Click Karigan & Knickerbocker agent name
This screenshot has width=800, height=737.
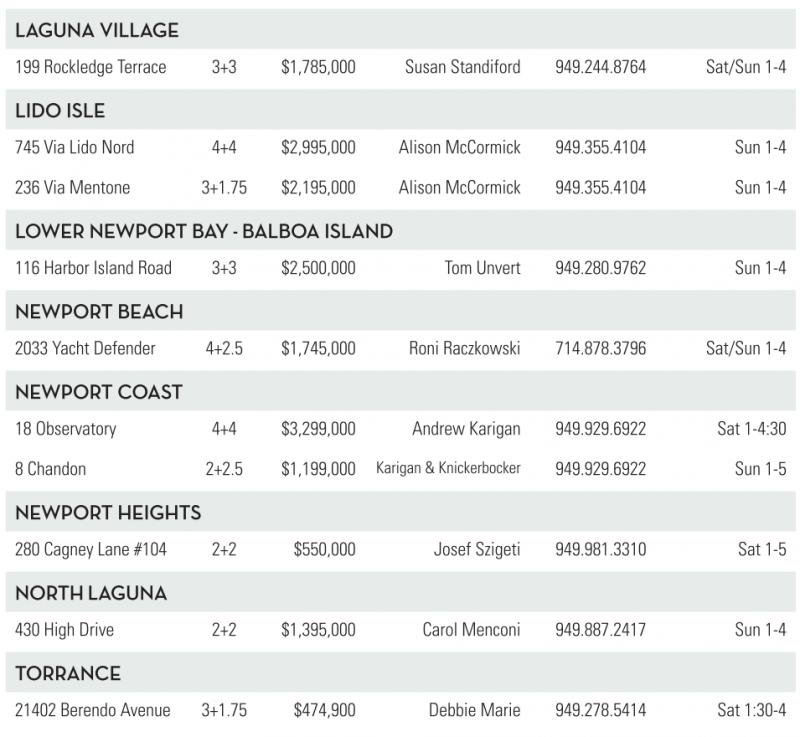[x=448, y=469]
